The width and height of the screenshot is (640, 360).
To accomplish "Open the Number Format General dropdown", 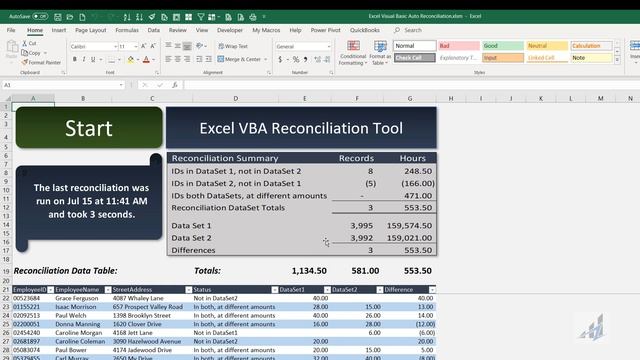I will [329, 47].
